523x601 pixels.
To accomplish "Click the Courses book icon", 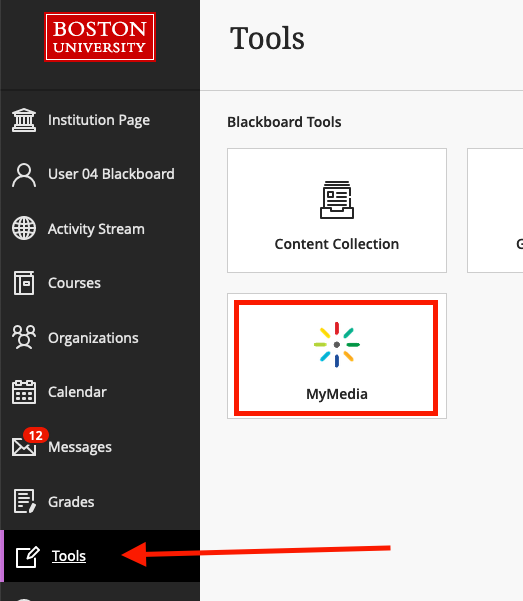I will [x=24, y=283].
